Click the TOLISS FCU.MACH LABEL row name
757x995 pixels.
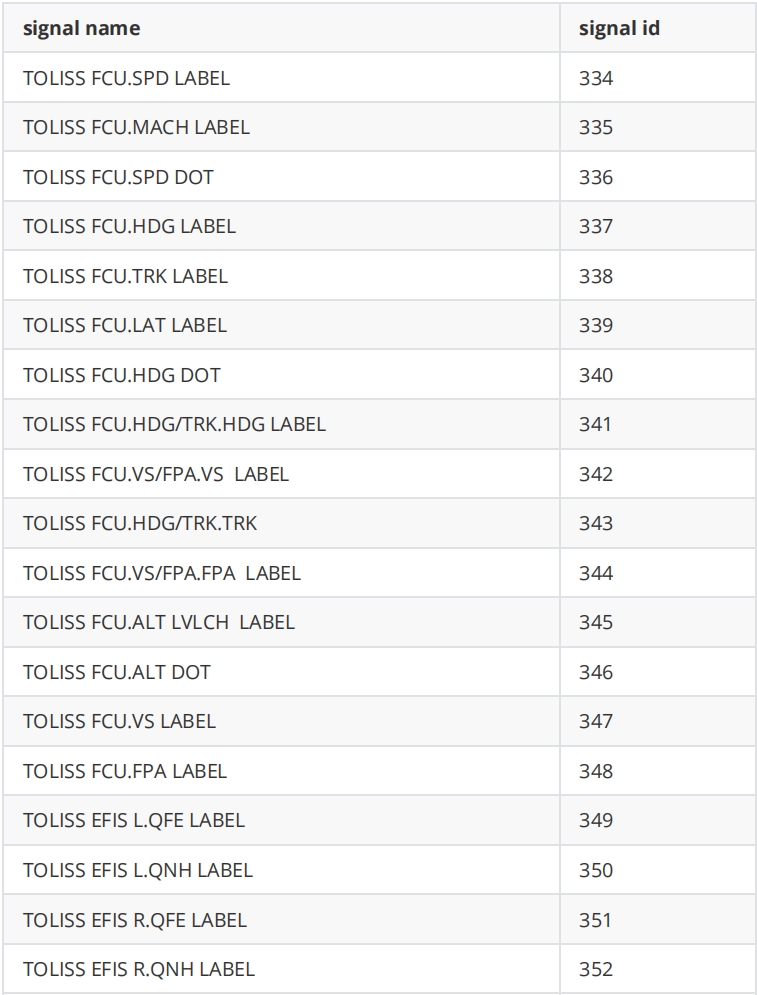136,127
